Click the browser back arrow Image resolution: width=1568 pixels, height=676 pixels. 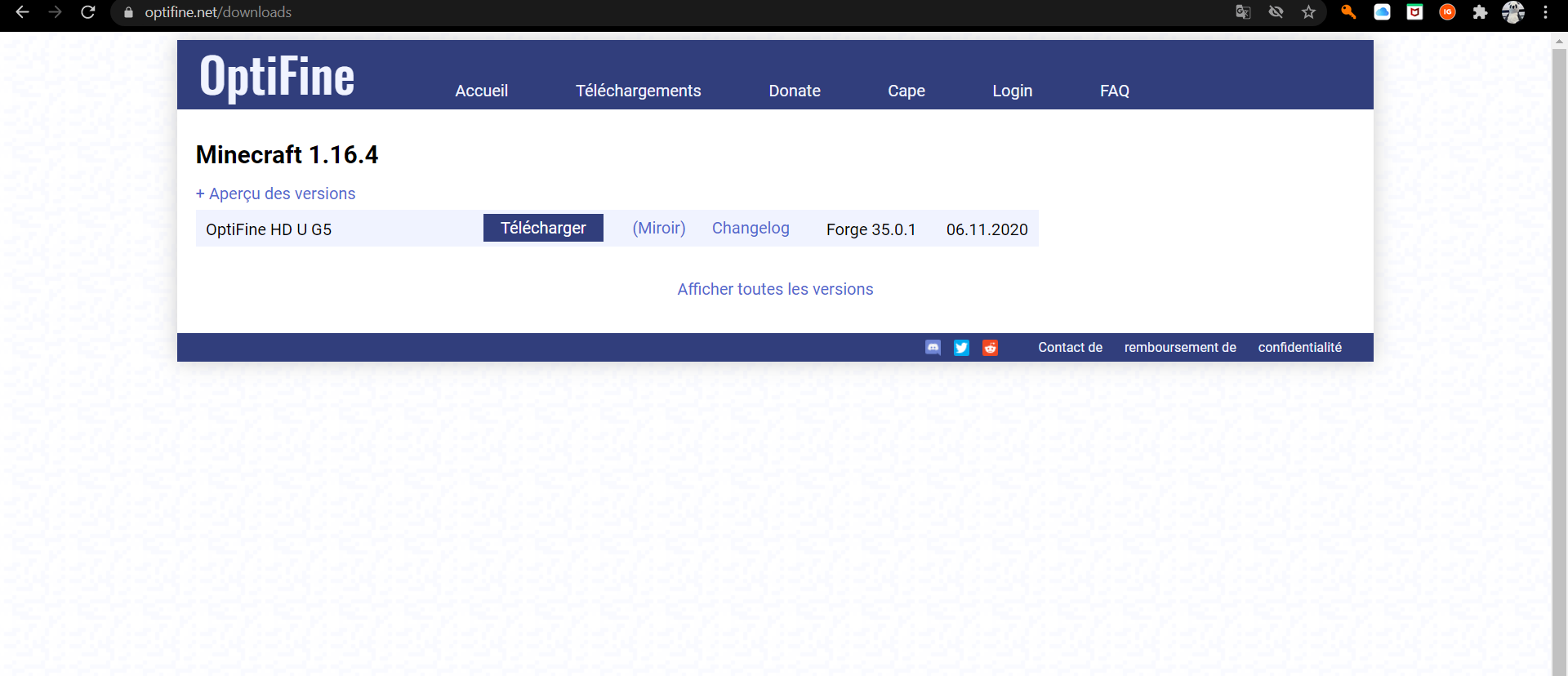tap(22, 12)
